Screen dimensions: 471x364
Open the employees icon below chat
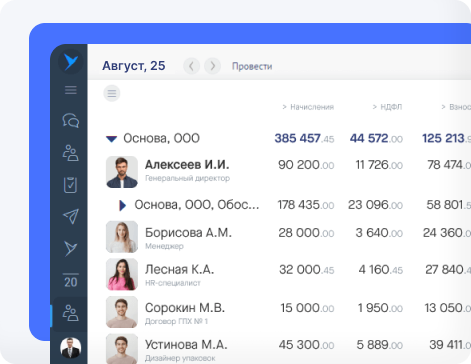pos(71,153)
